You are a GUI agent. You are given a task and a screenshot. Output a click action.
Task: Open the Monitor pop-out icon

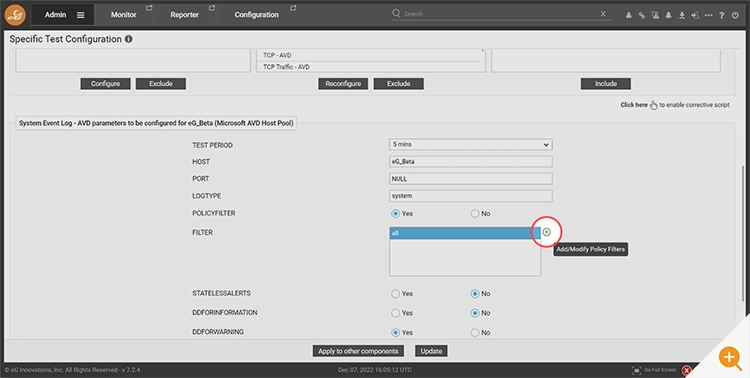149,8
